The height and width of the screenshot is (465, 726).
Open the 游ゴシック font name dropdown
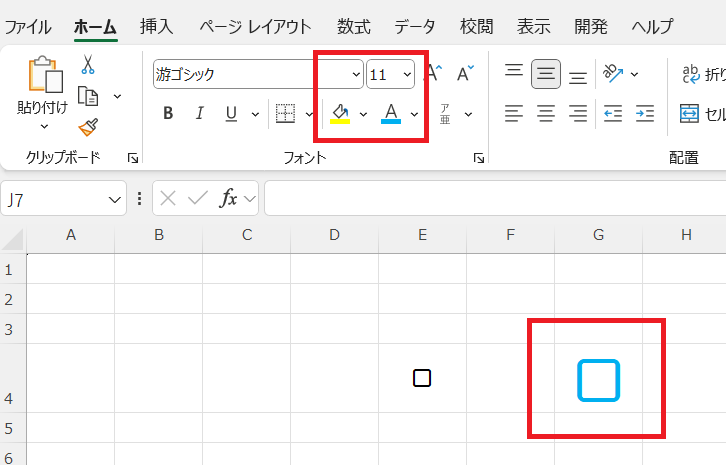coord(356,74)
